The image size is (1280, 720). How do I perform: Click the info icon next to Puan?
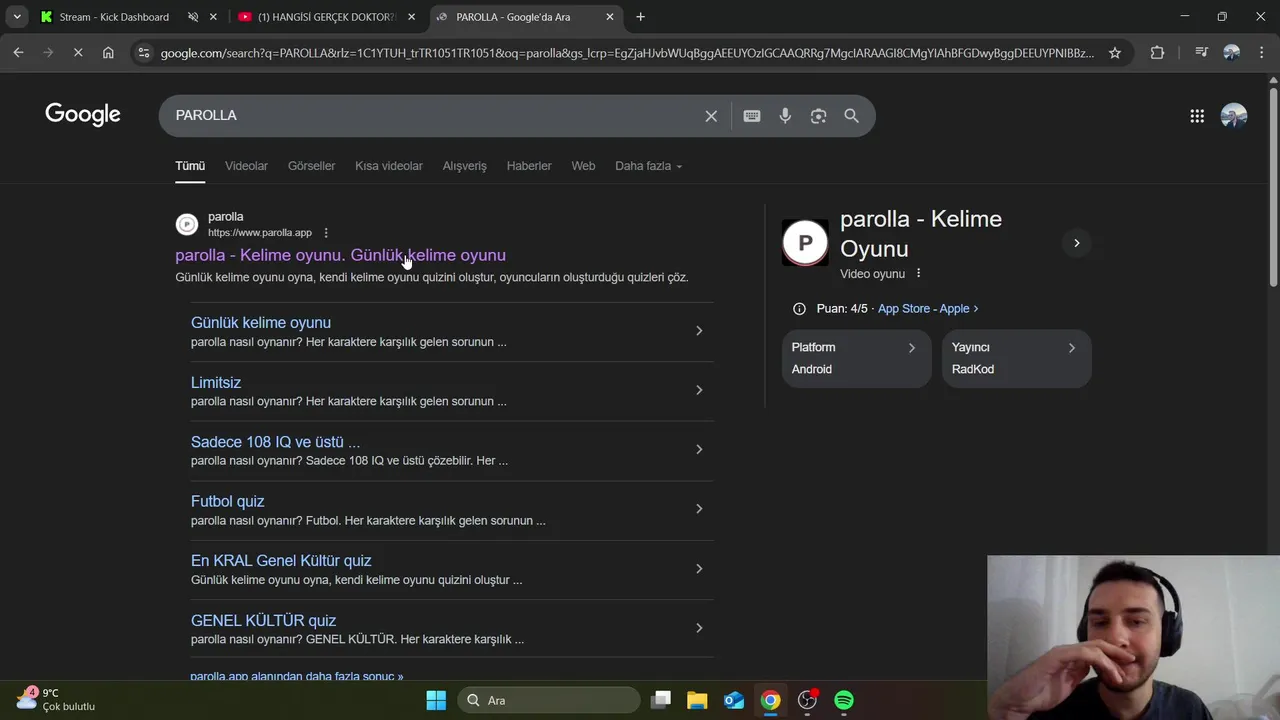coord(799,309)
